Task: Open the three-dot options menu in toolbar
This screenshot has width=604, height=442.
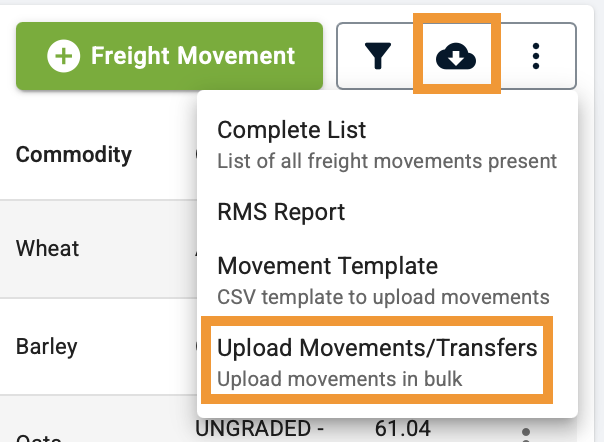Action: click(x=536, y=56)
